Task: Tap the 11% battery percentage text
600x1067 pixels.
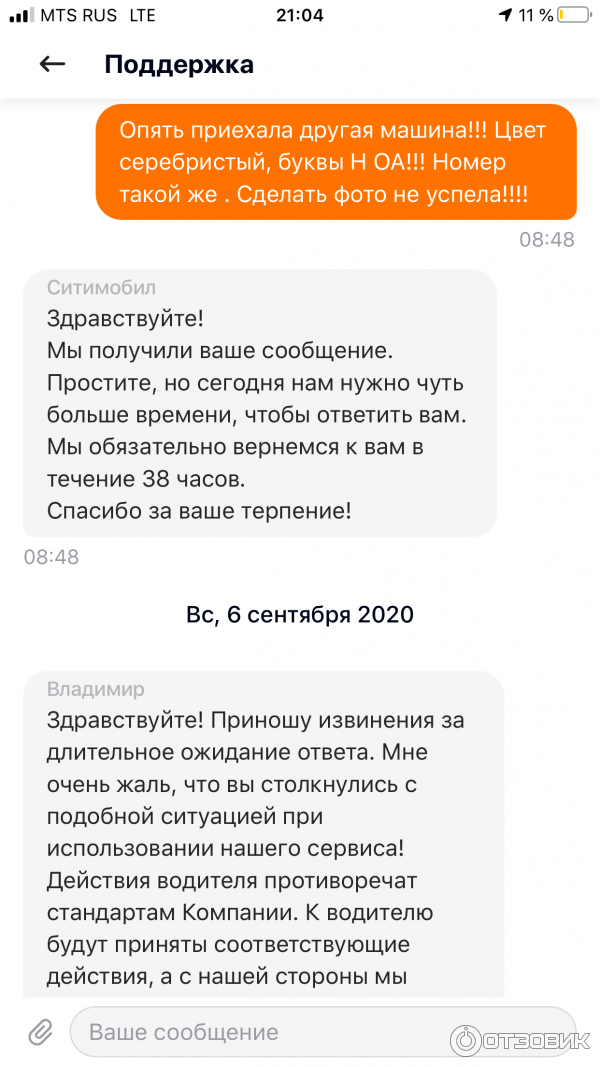Action: tap(534, 15)
